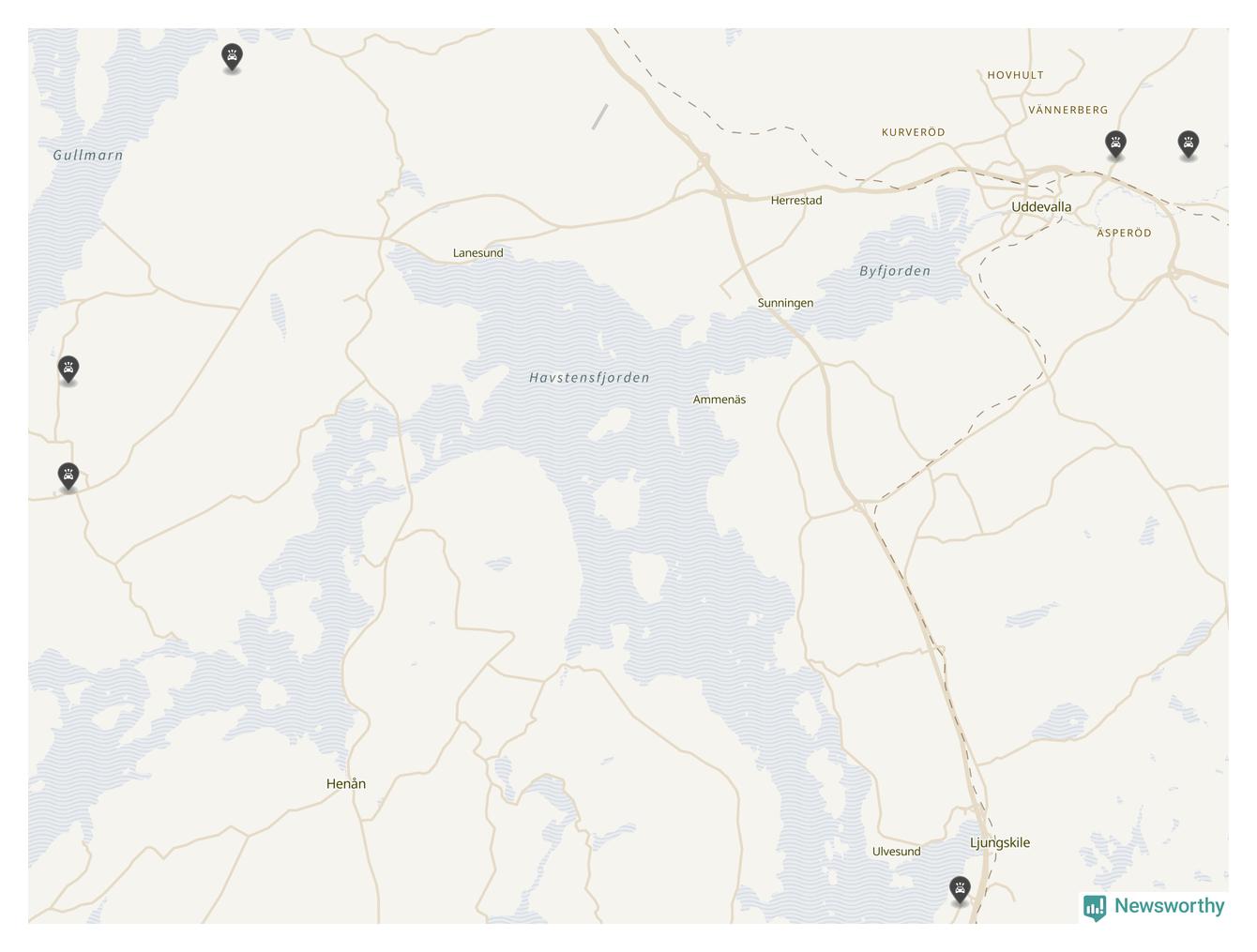Image resolution: width=1257 pixels, height=952 pixels.
Task: Select the Ammenäs place label
Action: 719,400
